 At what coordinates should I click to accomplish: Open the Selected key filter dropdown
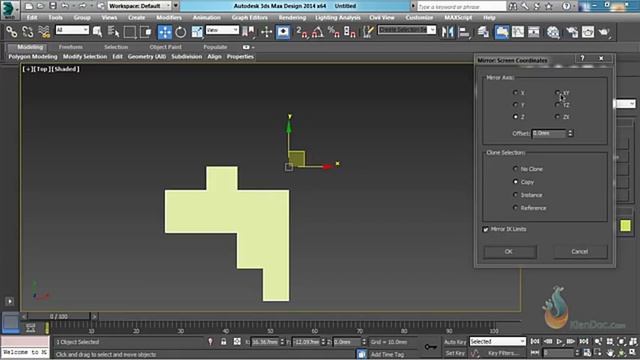tap(498, 341)
